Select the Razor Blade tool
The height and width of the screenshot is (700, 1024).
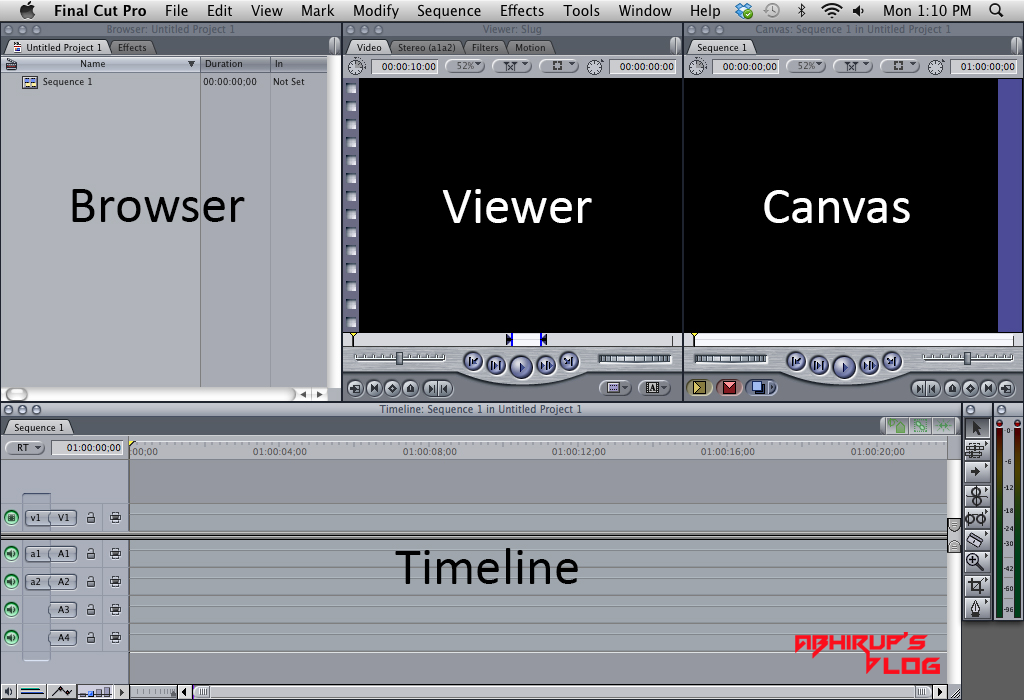[977, 540]
